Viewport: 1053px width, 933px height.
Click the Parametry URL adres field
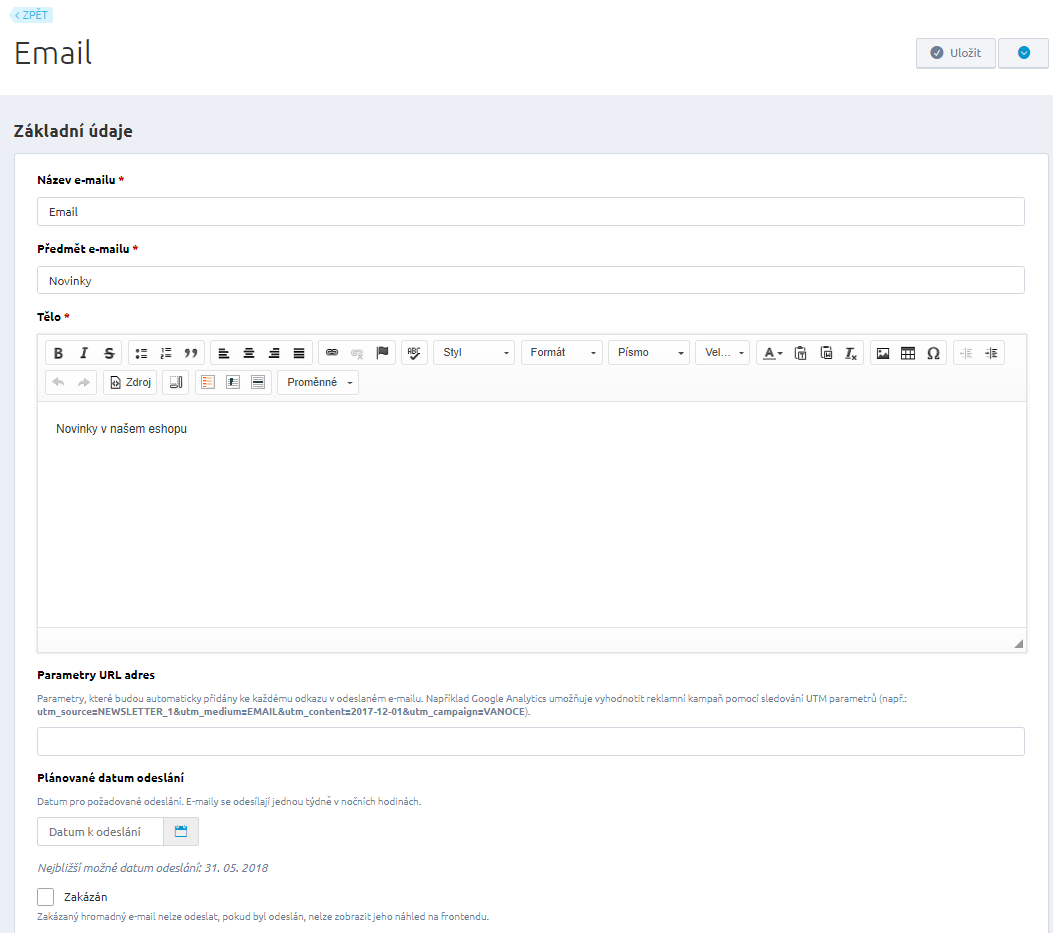(530, 742)
